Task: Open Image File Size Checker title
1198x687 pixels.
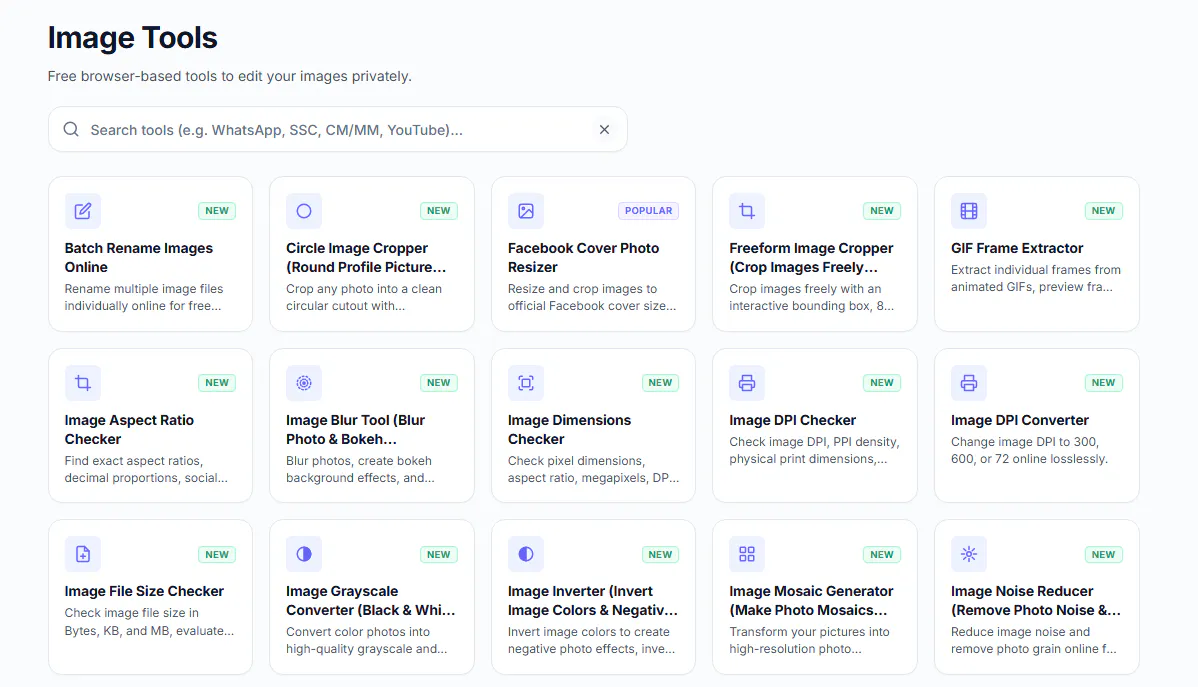Action: (144, 591)
